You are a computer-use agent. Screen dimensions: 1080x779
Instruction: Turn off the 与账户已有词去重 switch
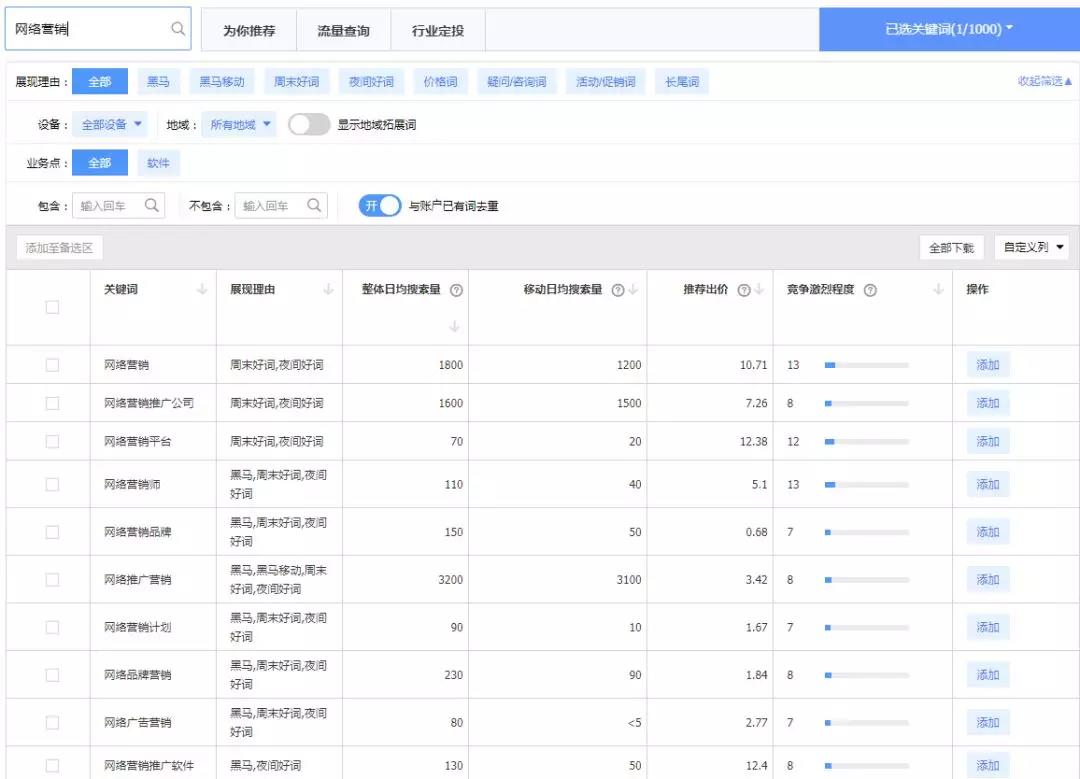380,205
